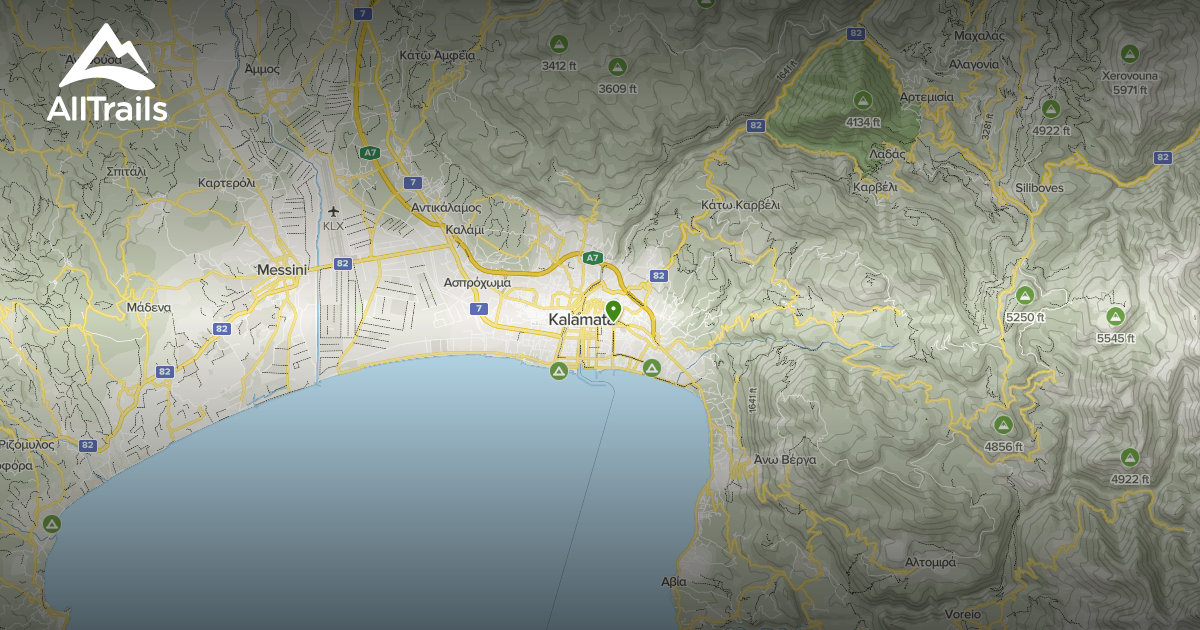Click the A7 highway shield above Kalamata
1200x630 pixels.
593,256
